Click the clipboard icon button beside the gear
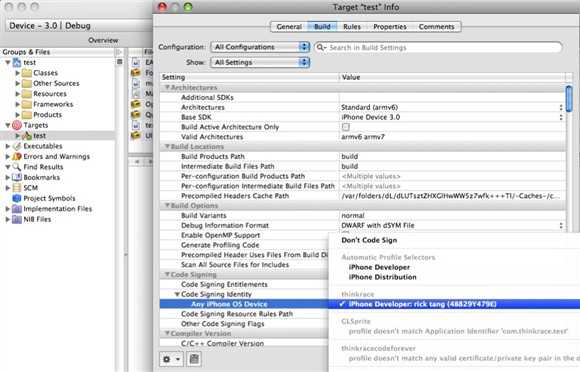The height and width of the screenshot is (372, 580). click(194, 359)
